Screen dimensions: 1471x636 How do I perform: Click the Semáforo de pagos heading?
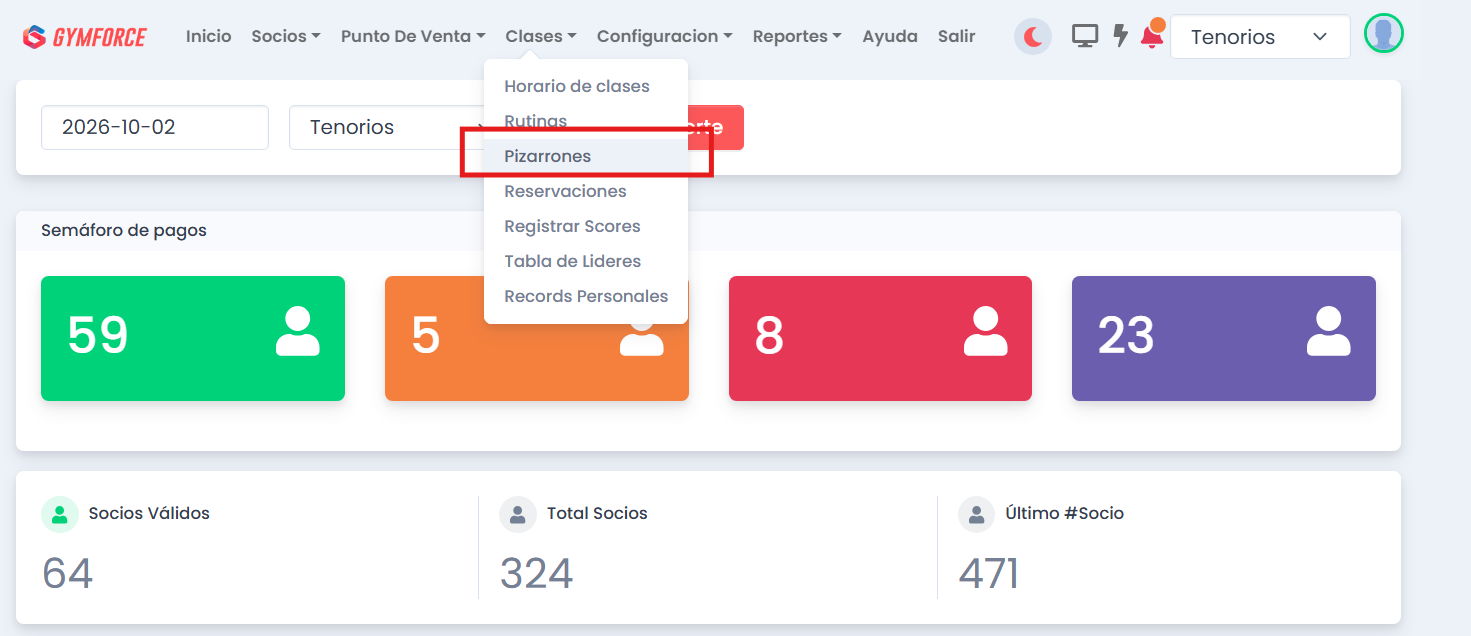[124, 230]
